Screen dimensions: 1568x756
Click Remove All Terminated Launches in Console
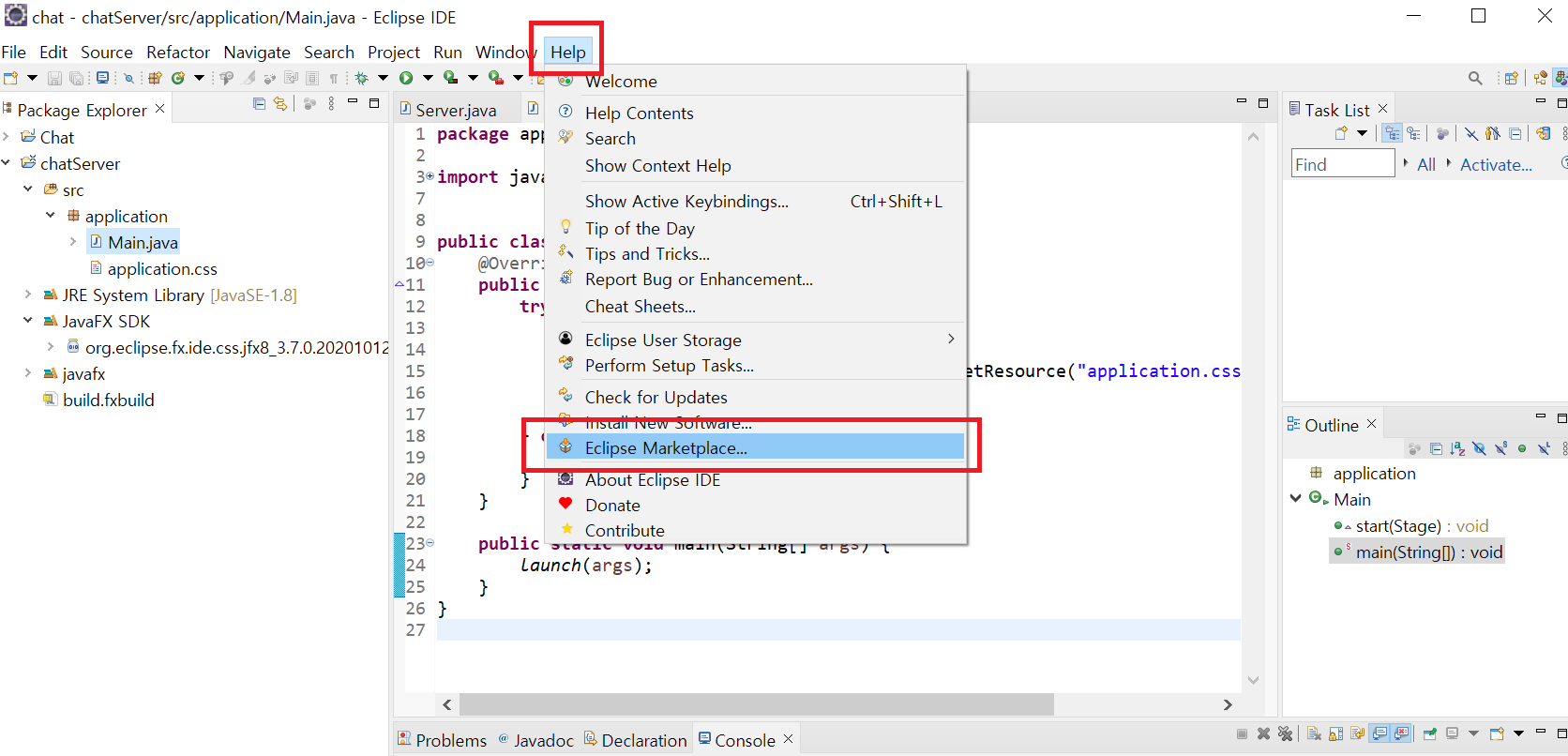point(1285,733)
